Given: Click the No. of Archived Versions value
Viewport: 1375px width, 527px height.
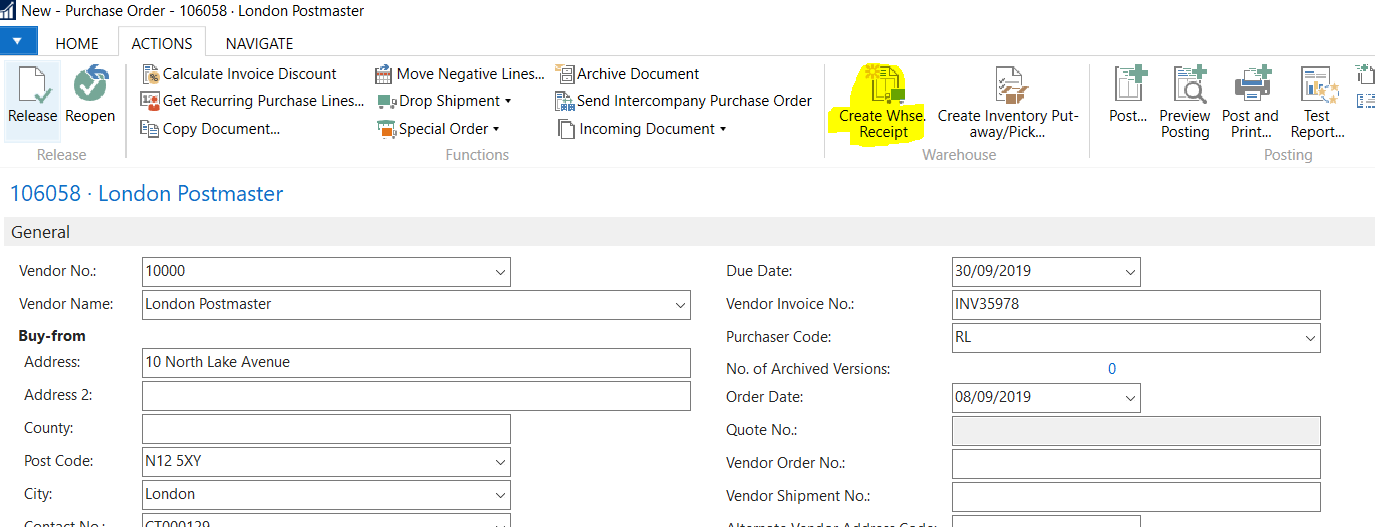Looking at the screenshot, I should click(x=1111, y=369).
